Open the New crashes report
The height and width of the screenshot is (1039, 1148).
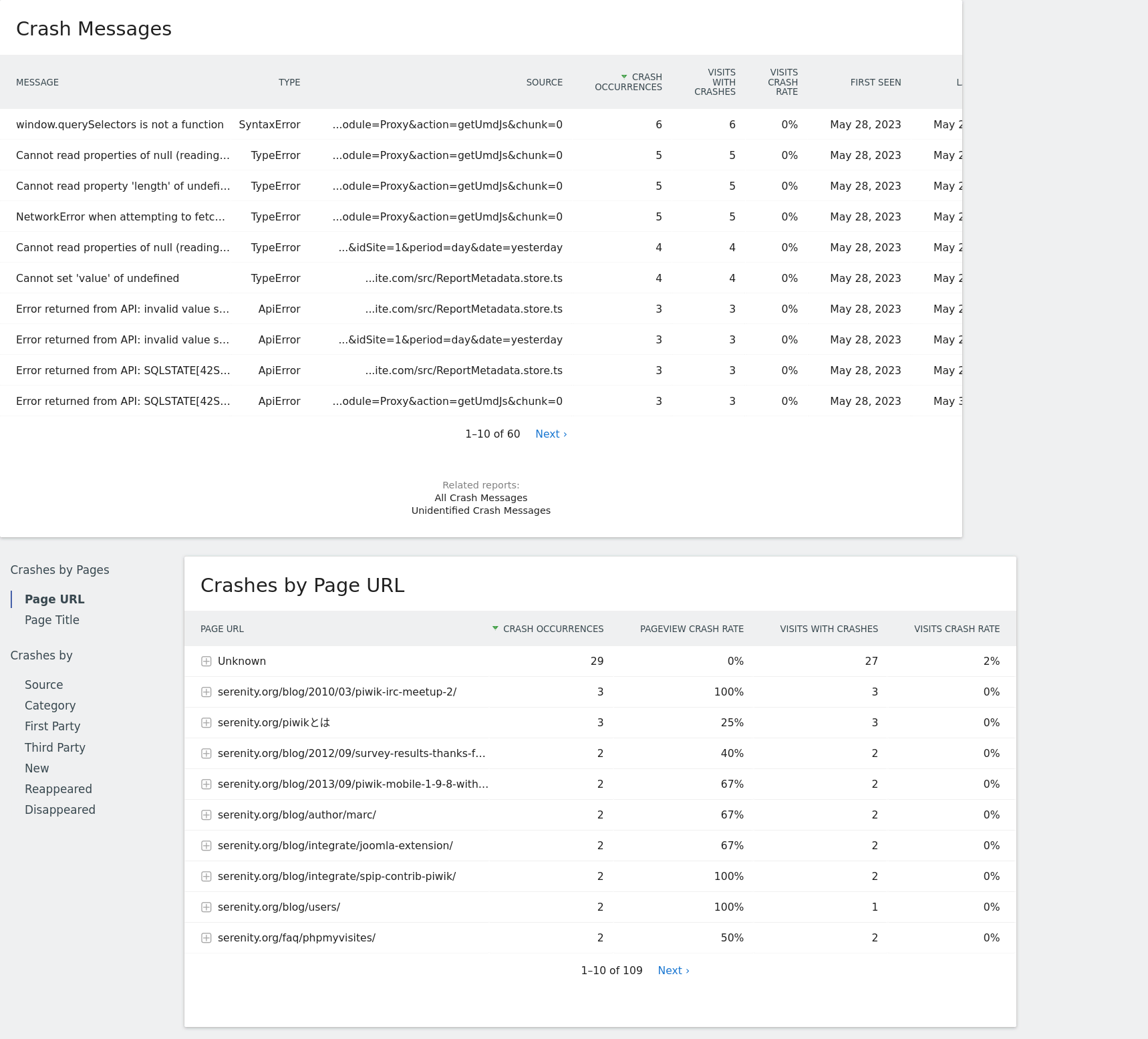37,768
